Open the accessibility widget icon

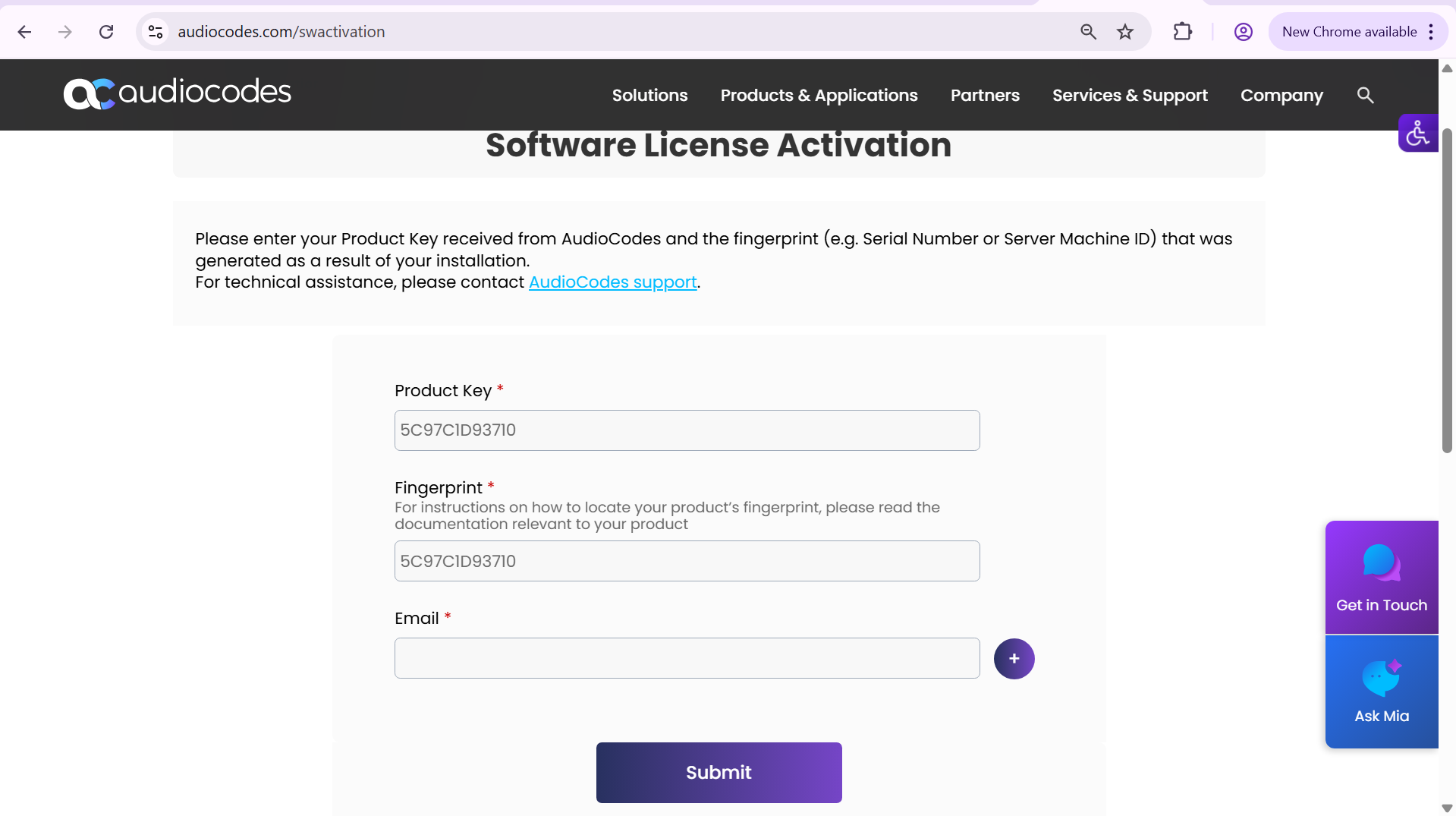[x=1417, y=134]
